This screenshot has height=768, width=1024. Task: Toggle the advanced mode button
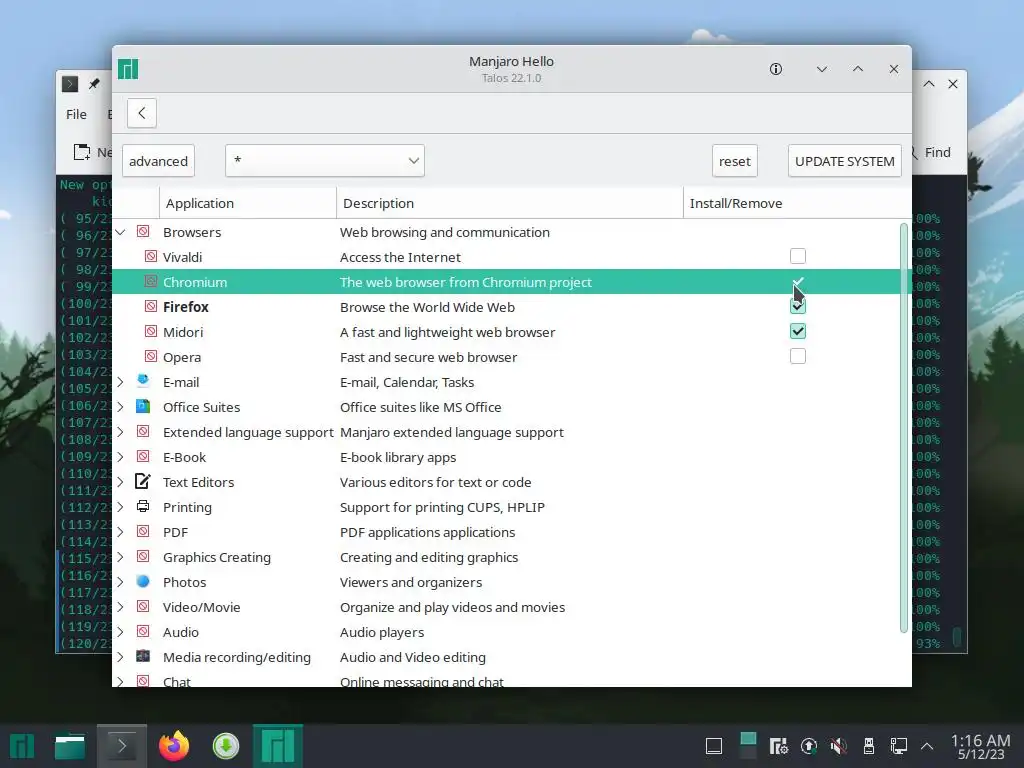pyautogui.click(x=158, y=161)
